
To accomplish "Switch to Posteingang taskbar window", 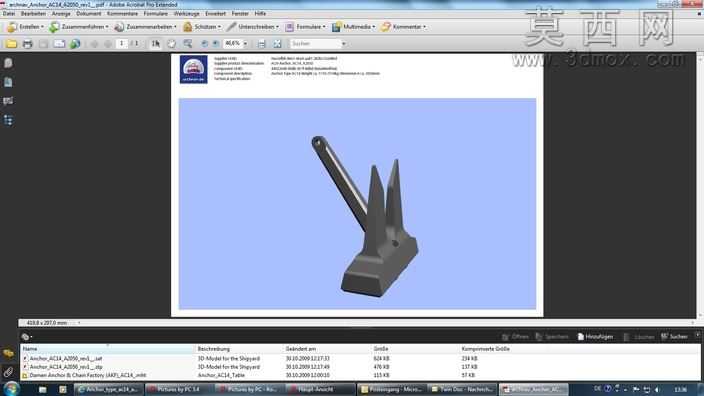I will tap(392, 389).
